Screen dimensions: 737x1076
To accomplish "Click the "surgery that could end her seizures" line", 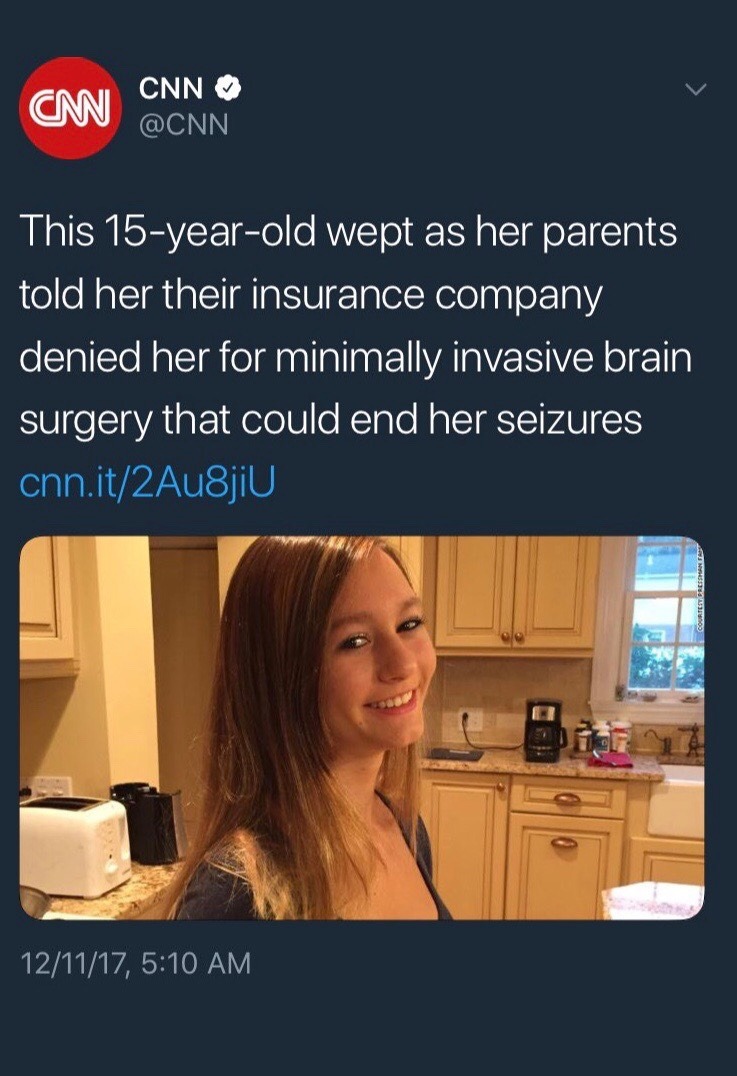I will click(331, 421).
